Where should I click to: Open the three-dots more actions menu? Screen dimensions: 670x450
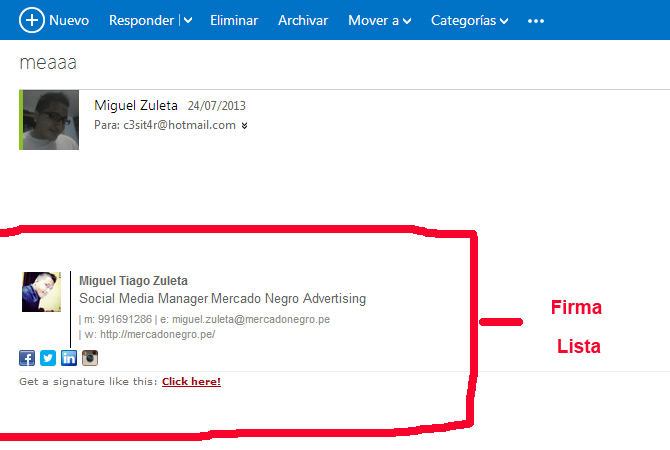[x=536, y=21]
